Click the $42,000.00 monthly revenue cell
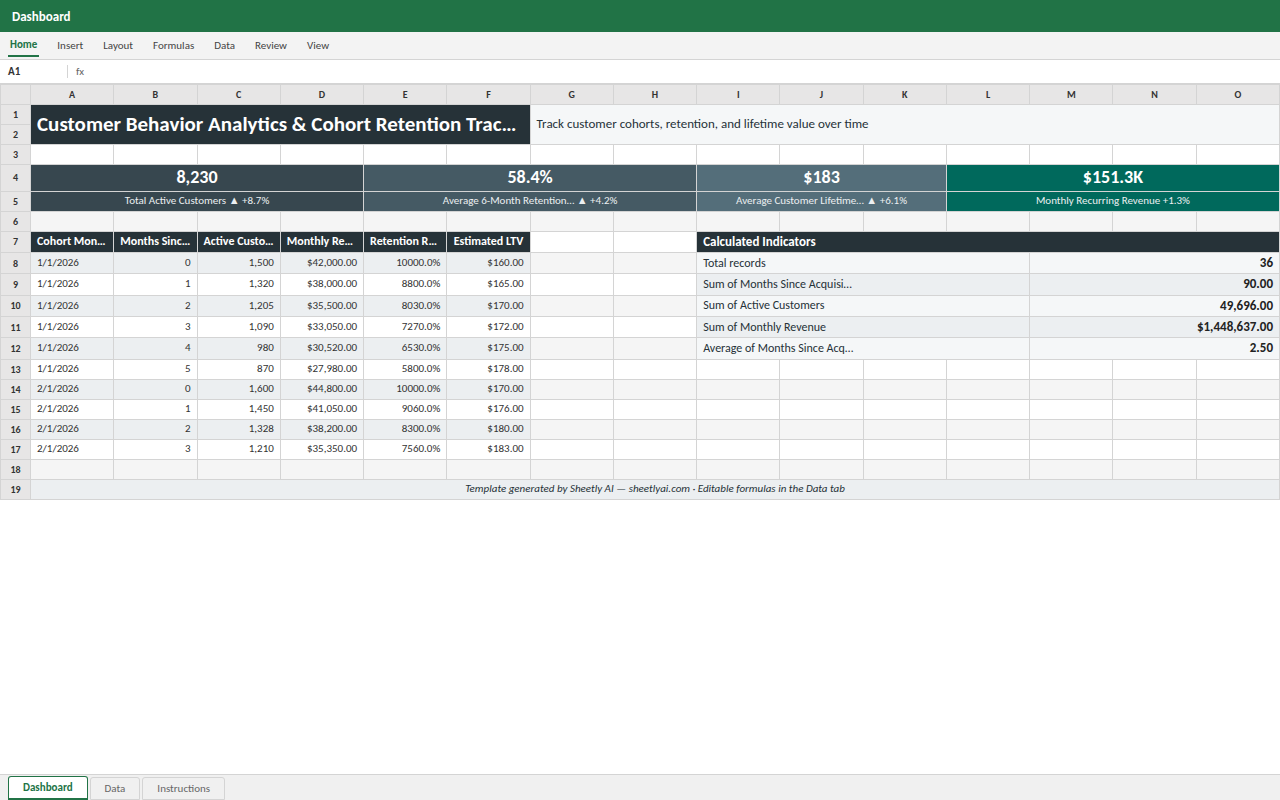 click(322, 263)
